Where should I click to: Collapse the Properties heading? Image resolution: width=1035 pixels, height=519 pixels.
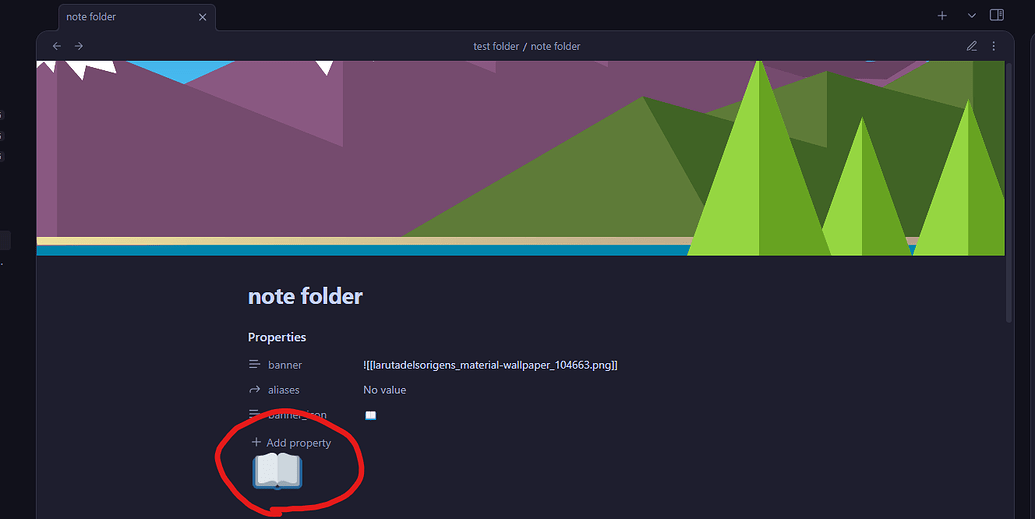tap(277, 337)
